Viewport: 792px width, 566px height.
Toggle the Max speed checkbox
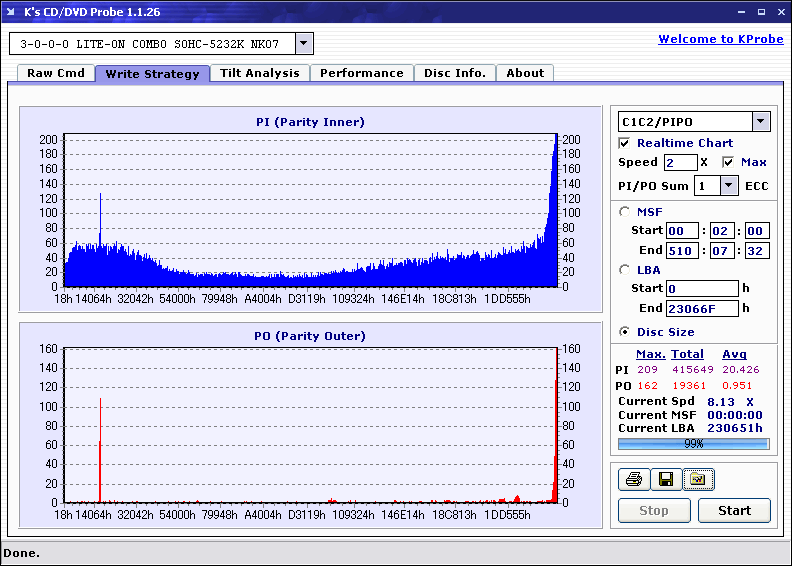728,162
